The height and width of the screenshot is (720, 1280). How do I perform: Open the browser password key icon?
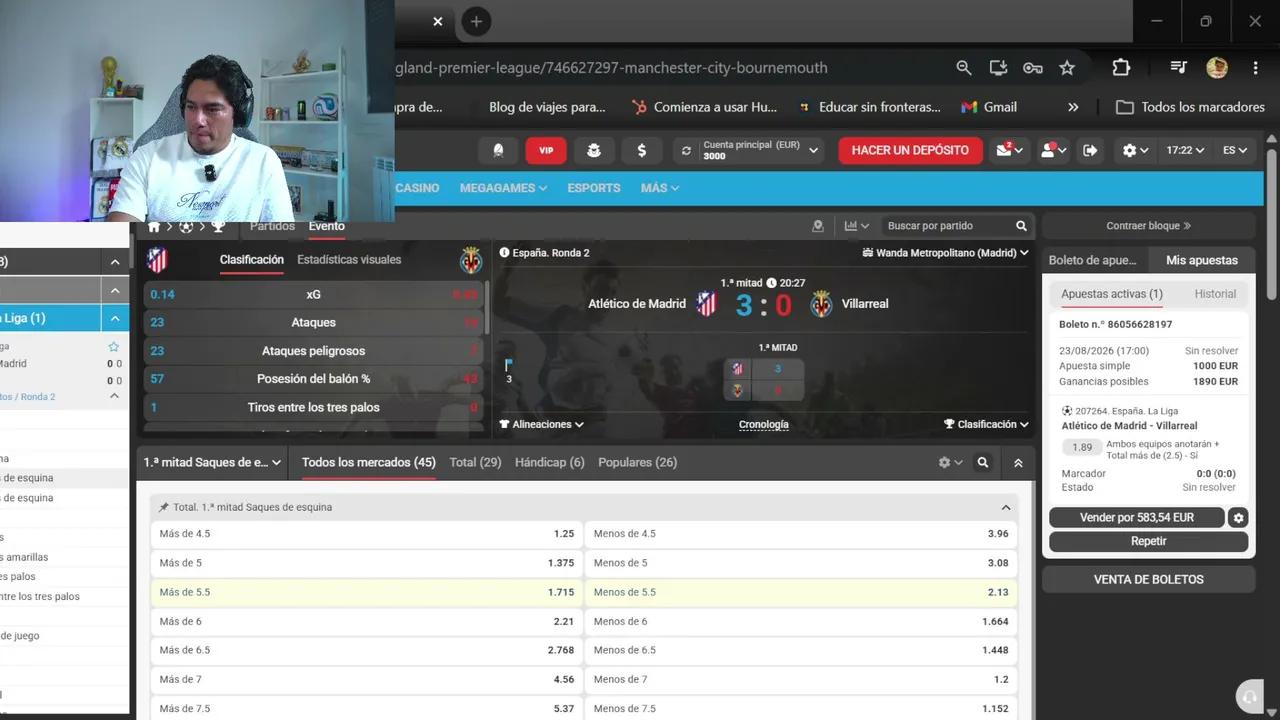1033,68
